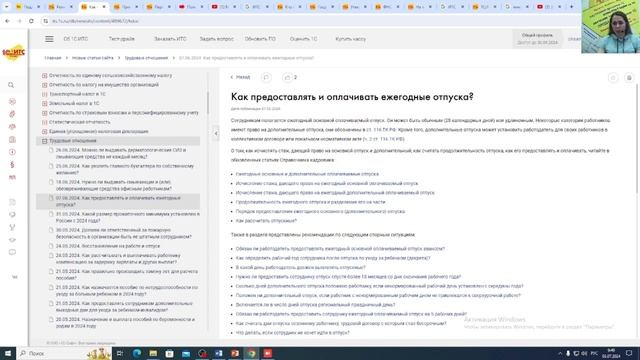
Task: Expand Единая (упрощенная) налоговая декларация node
Action: click(x=44, y=131)
